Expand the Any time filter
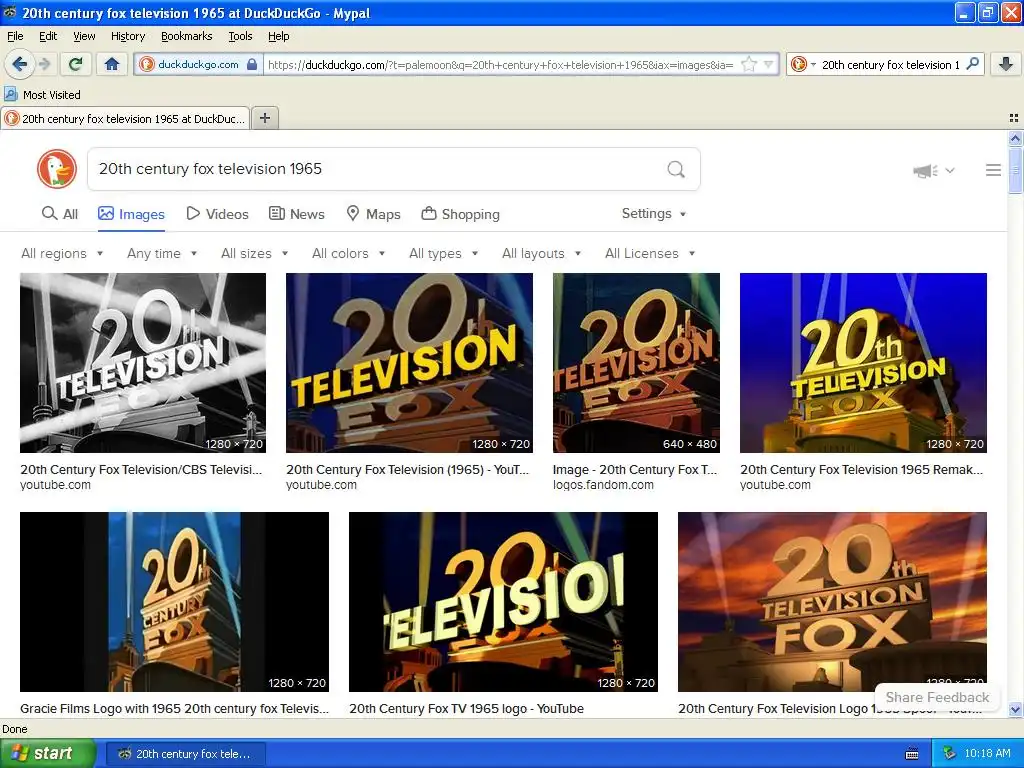 point(162,253)
